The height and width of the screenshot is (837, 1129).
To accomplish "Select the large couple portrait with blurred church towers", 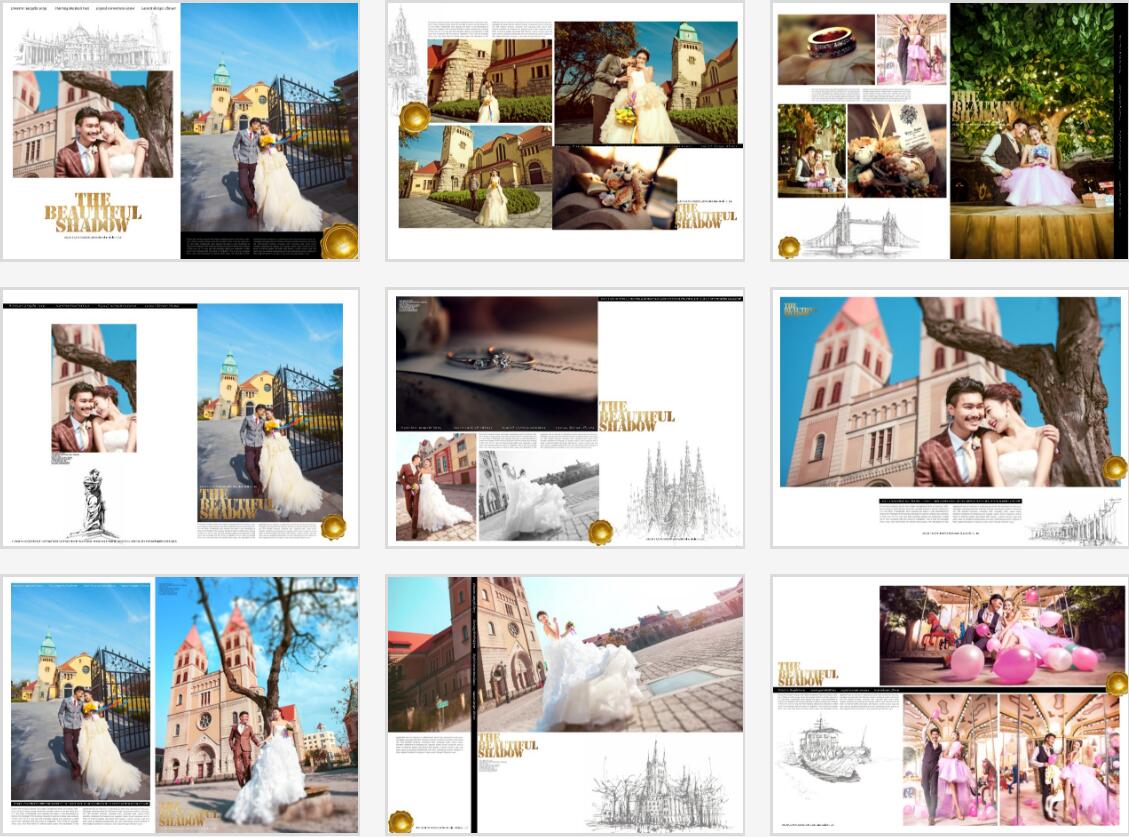I will [950, 392].
